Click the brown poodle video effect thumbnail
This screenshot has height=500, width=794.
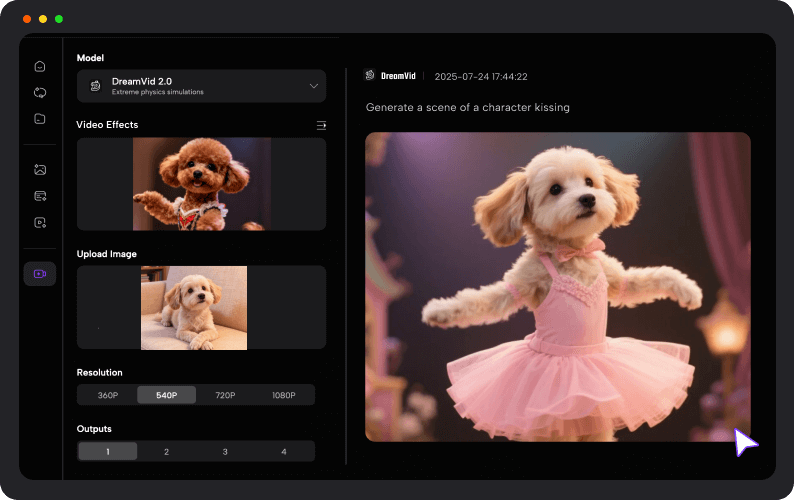pyautogui.click(x=201, y=184)
